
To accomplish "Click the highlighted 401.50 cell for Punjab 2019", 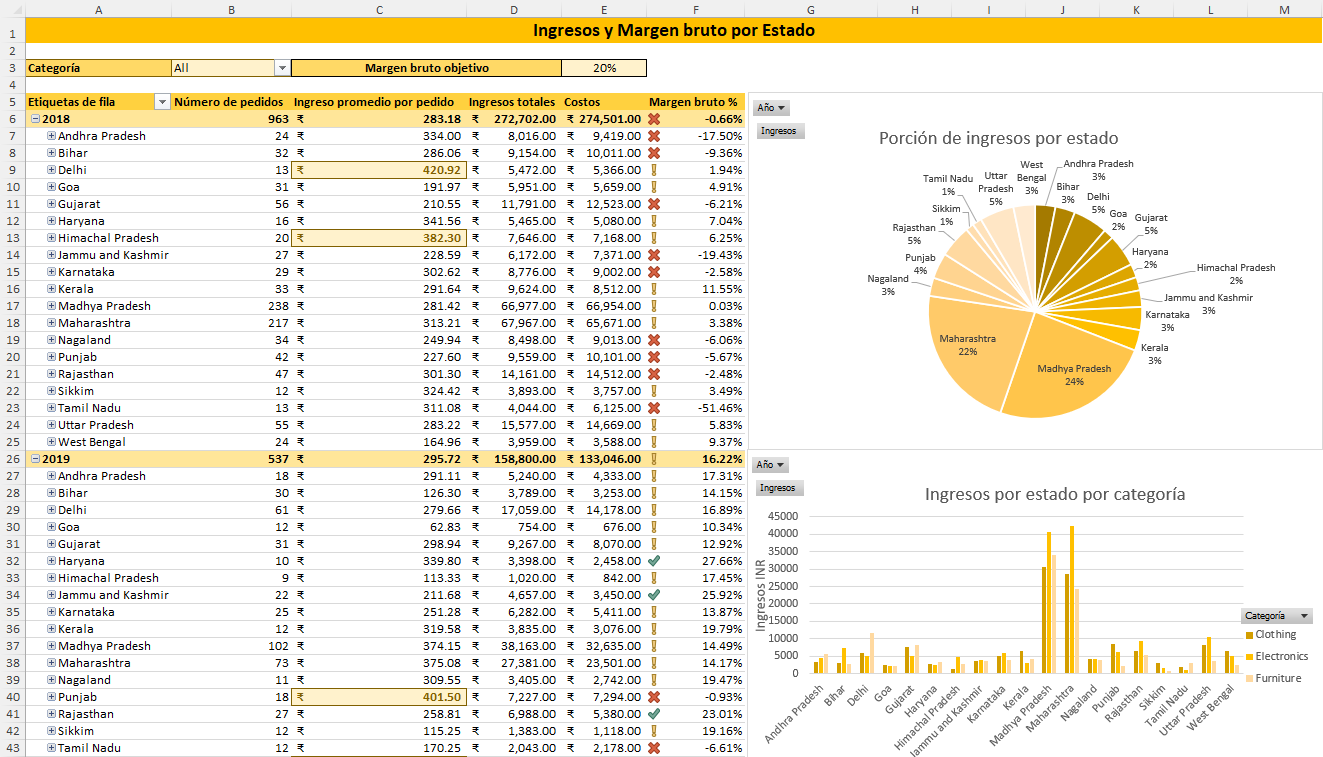I will [x=379, y=697].
